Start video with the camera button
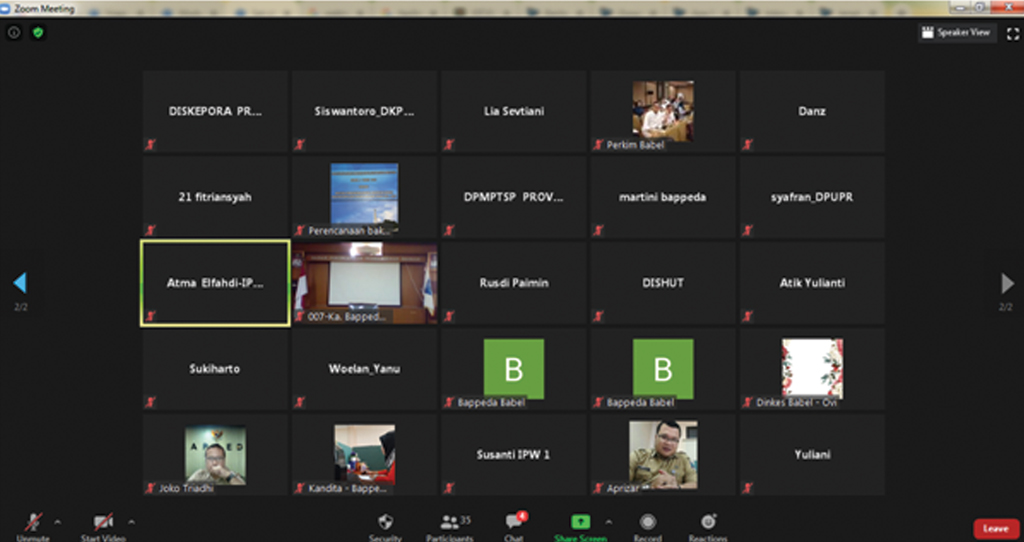Screen dimensions: 1024x542 103,522
